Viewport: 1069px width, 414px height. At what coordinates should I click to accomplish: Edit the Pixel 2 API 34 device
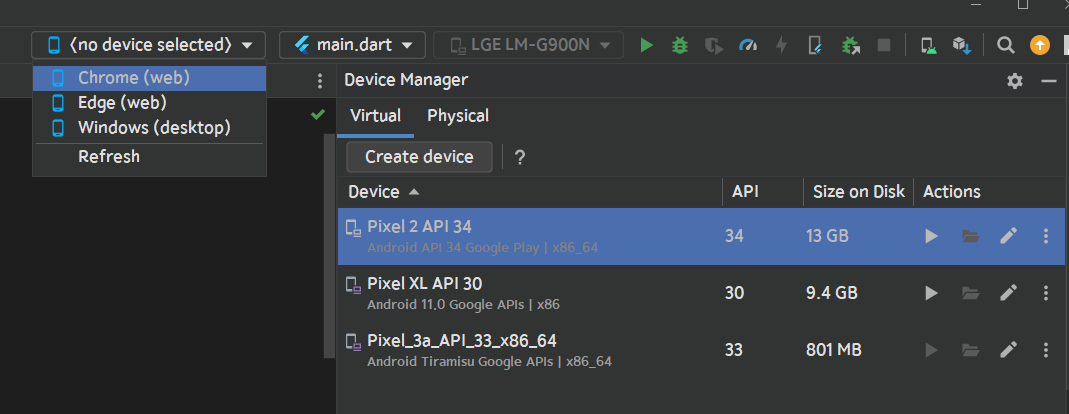point(1008,236)
